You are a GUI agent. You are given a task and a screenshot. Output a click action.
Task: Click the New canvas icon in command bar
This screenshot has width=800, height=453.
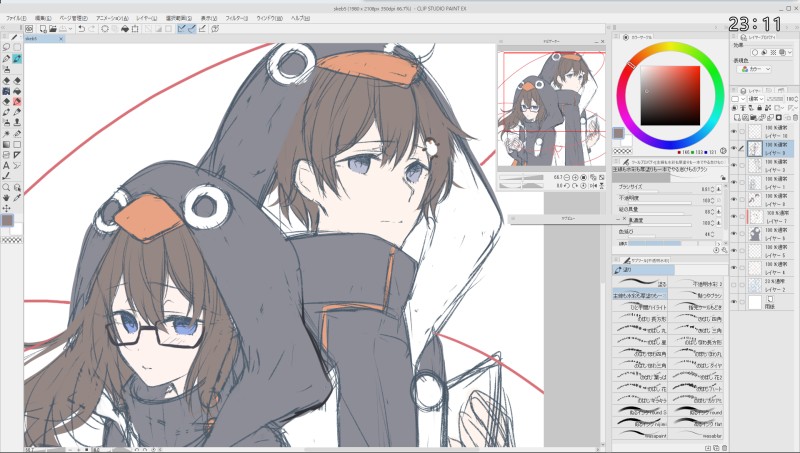tap(43, 29)
